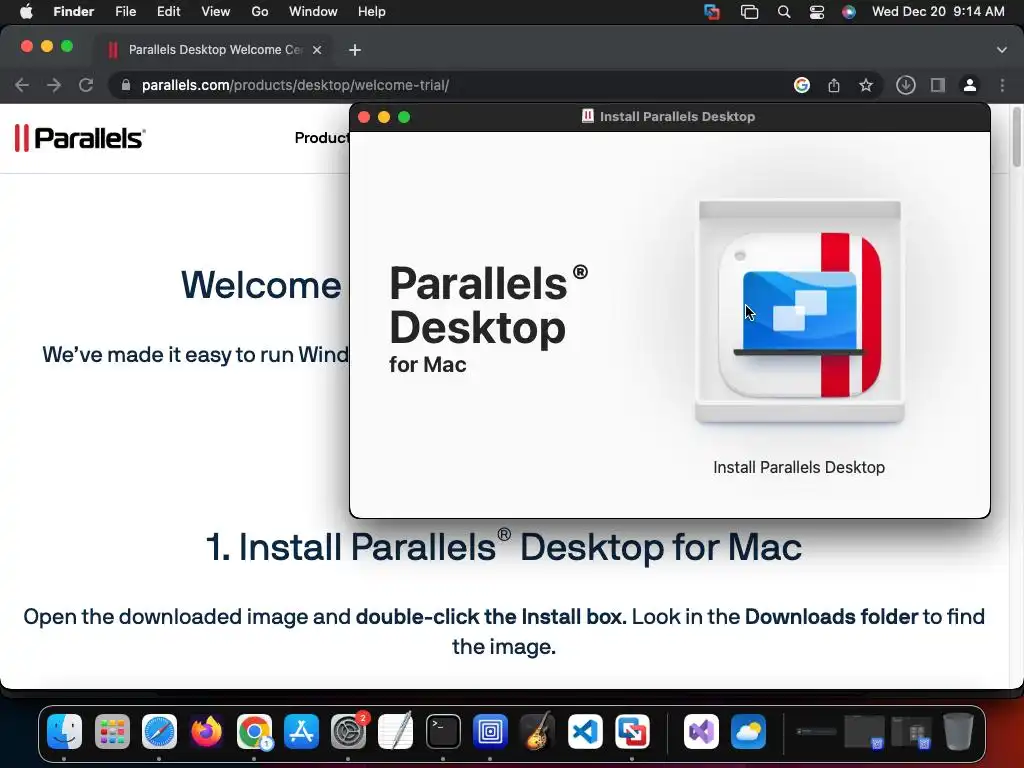Open the Apple menu
The width and height of the screenshot is (1024, 768).
(x=26, y=12)
